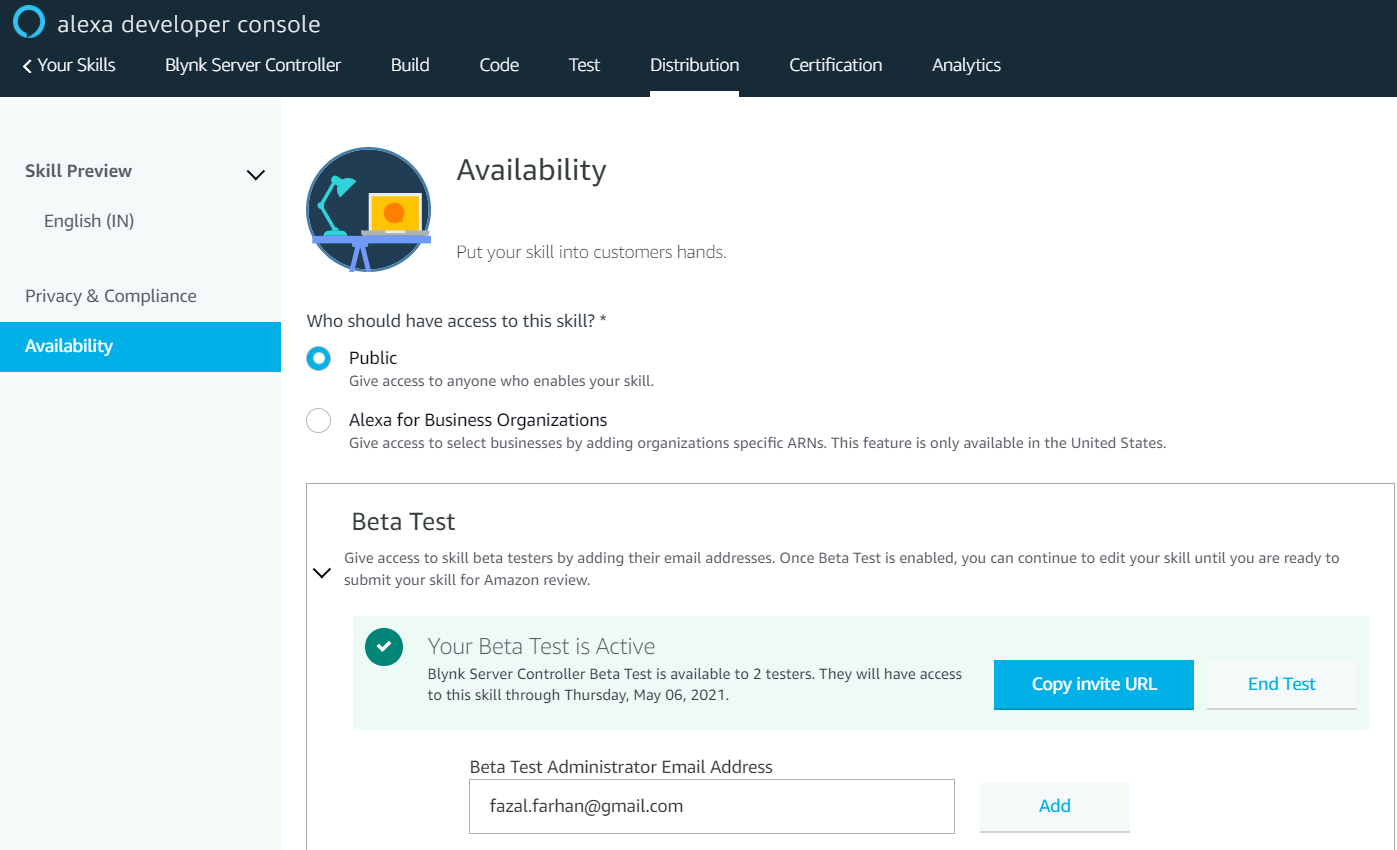Click the Add button beside email
Viewport: 1397px width, 850px height.
pos(1055,806)
